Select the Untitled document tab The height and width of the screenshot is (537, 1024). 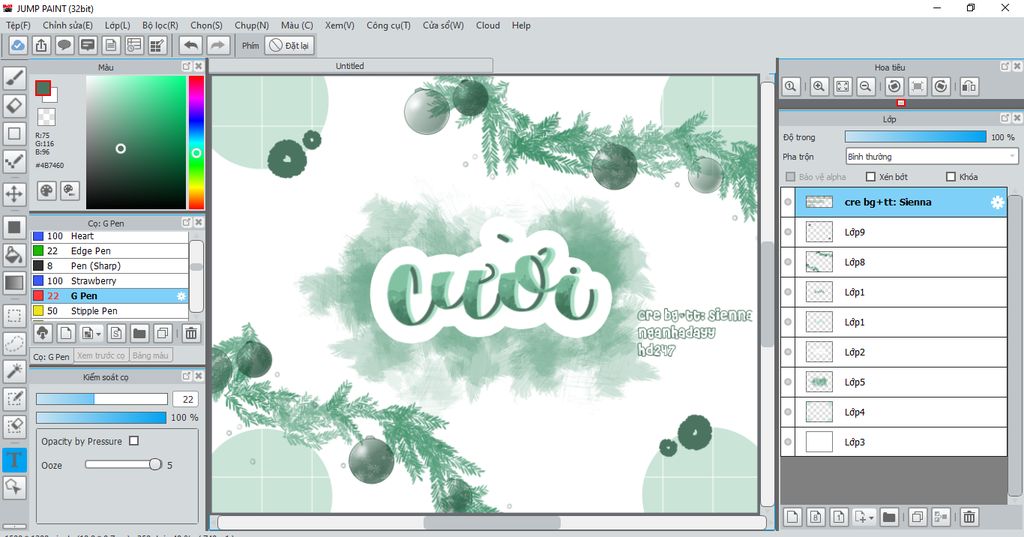coord(350,66)
